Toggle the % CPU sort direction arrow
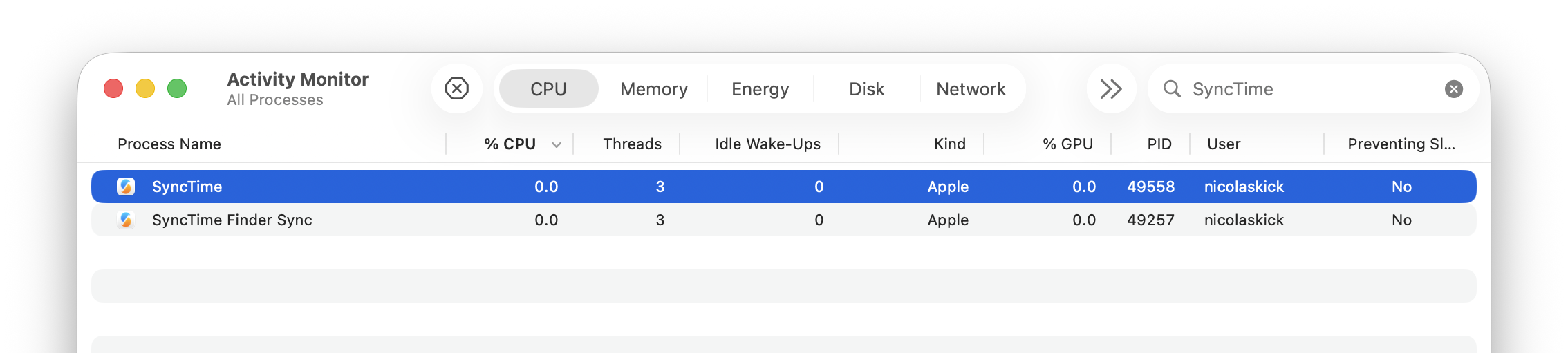The width and height of the screenshot is (1568, 353). tap(557, 144)
